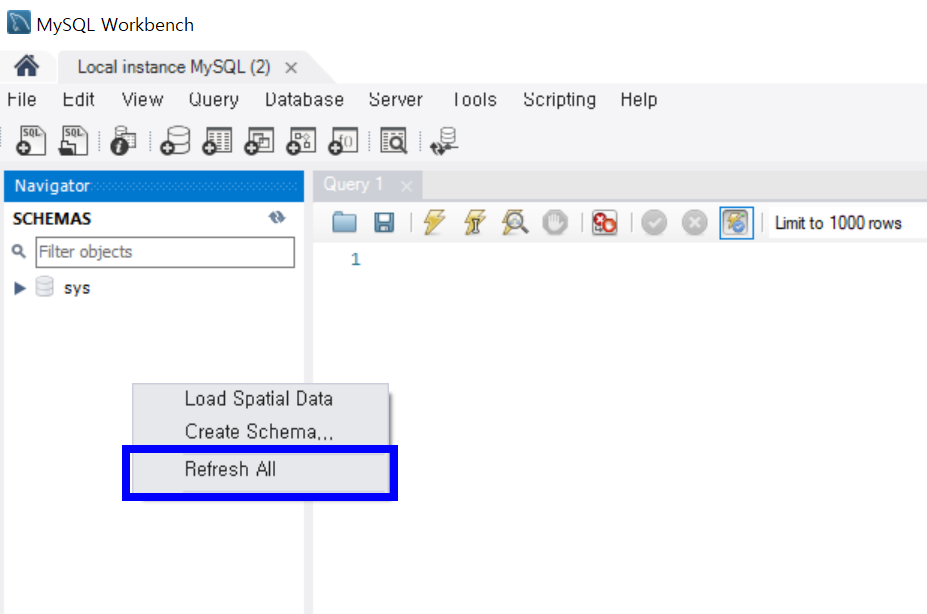
Task: Open the Query menu
Action: 213,99
